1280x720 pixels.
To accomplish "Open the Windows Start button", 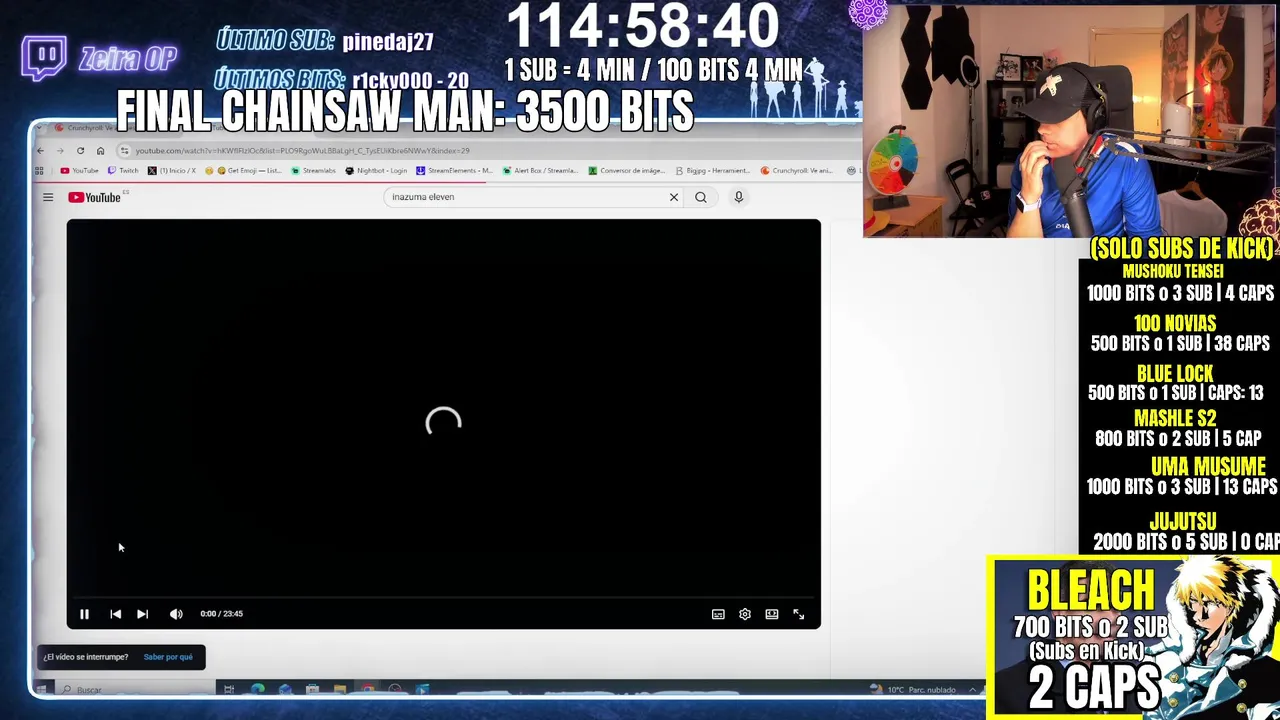I will click(x=41, y=690).
